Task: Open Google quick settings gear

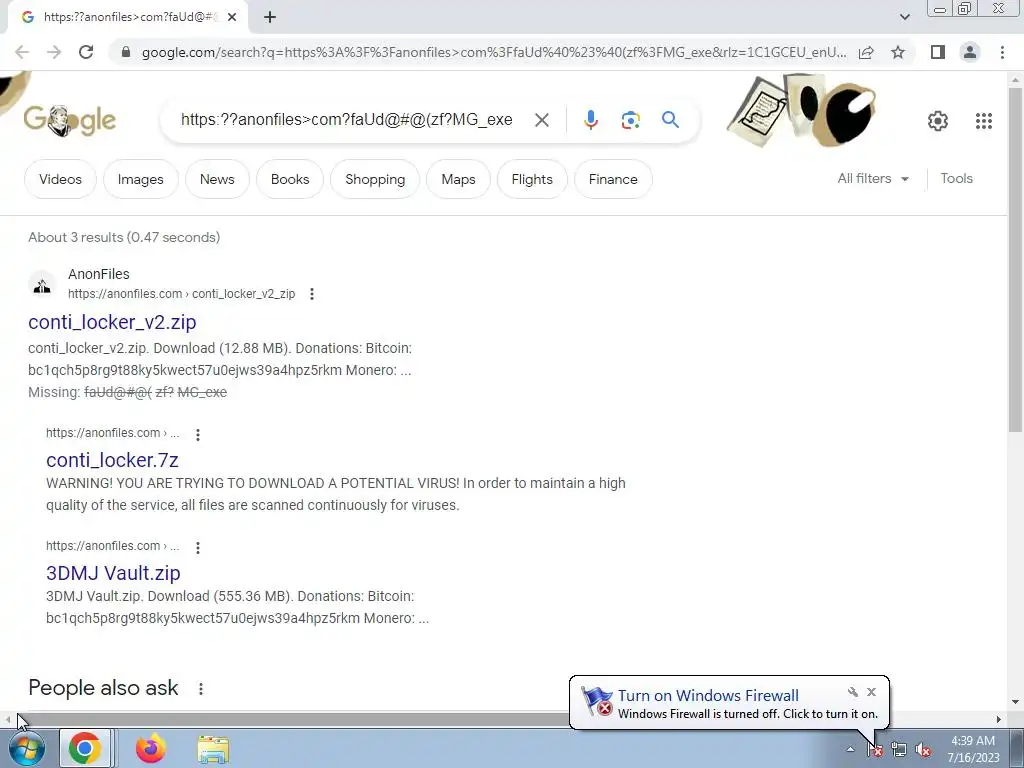Action: tap(938, 121)
